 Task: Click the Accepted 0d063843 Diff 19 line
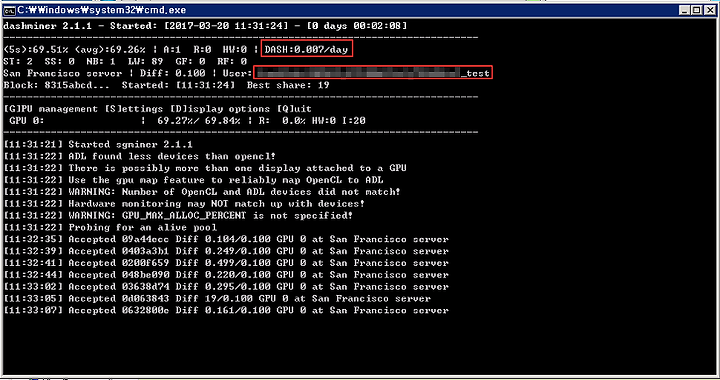click(217, 299)
